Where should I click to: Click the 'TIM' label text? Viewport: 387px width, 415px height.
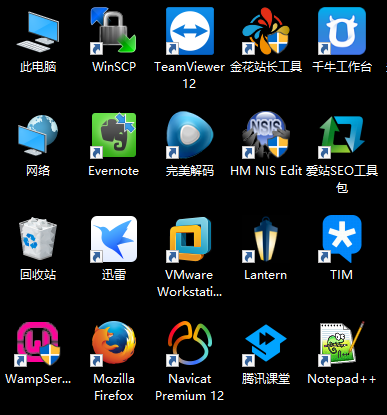pos(342,275)
